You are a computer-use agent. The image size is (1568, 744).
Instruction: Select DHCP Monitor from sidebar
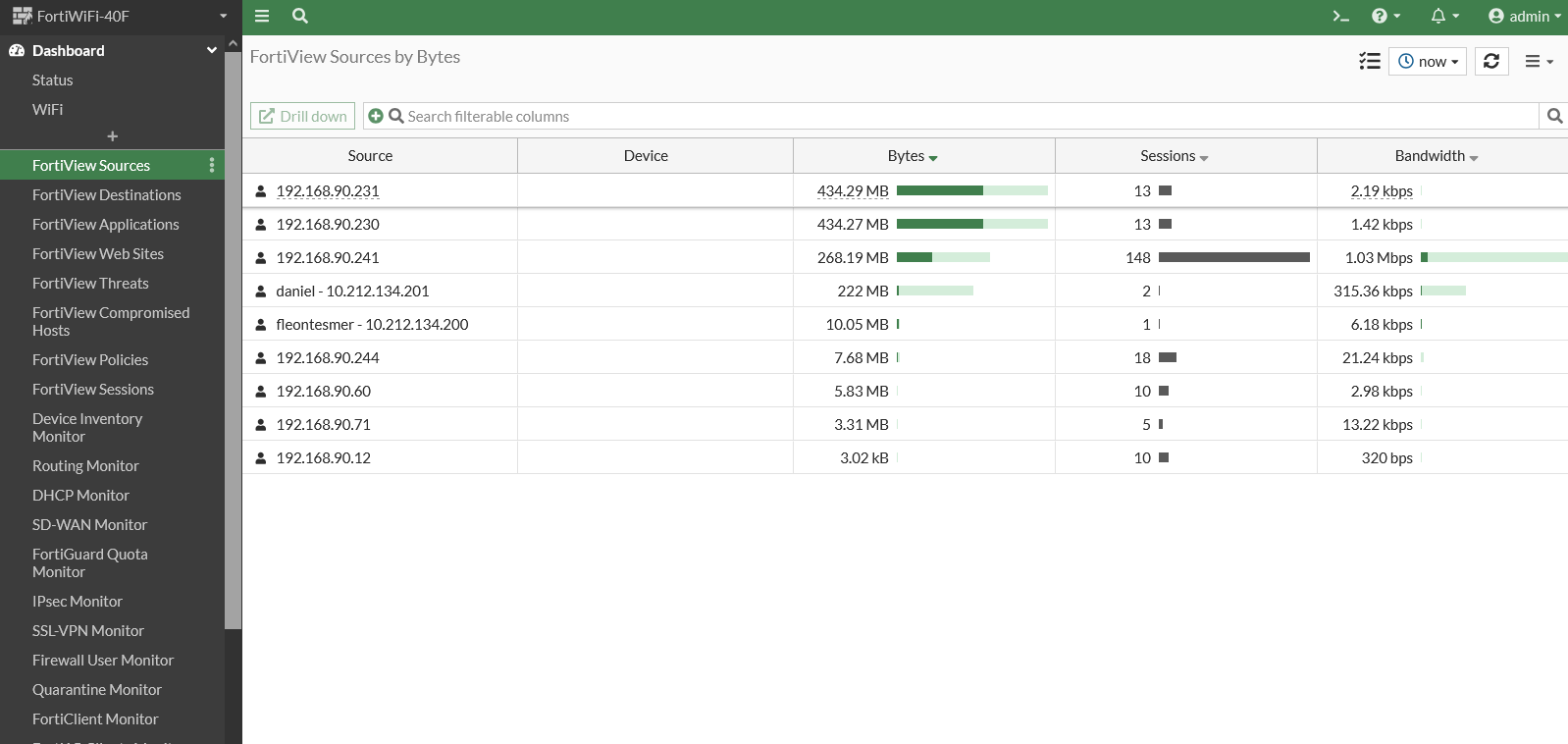(x=80, y=495)
